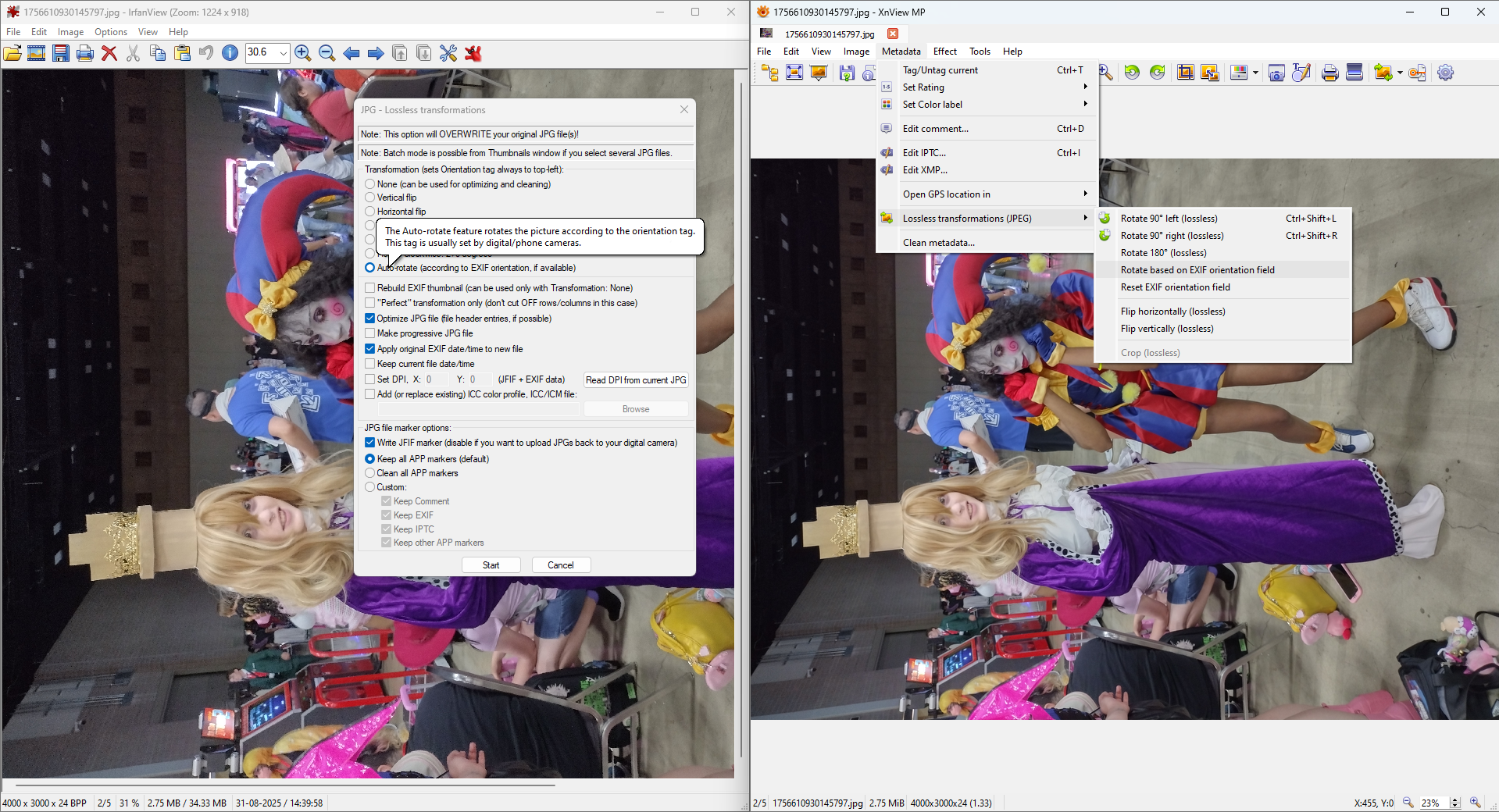1499x812 pixels.
Task: Click XnView Browser folder tree icon
Action: 770,73
